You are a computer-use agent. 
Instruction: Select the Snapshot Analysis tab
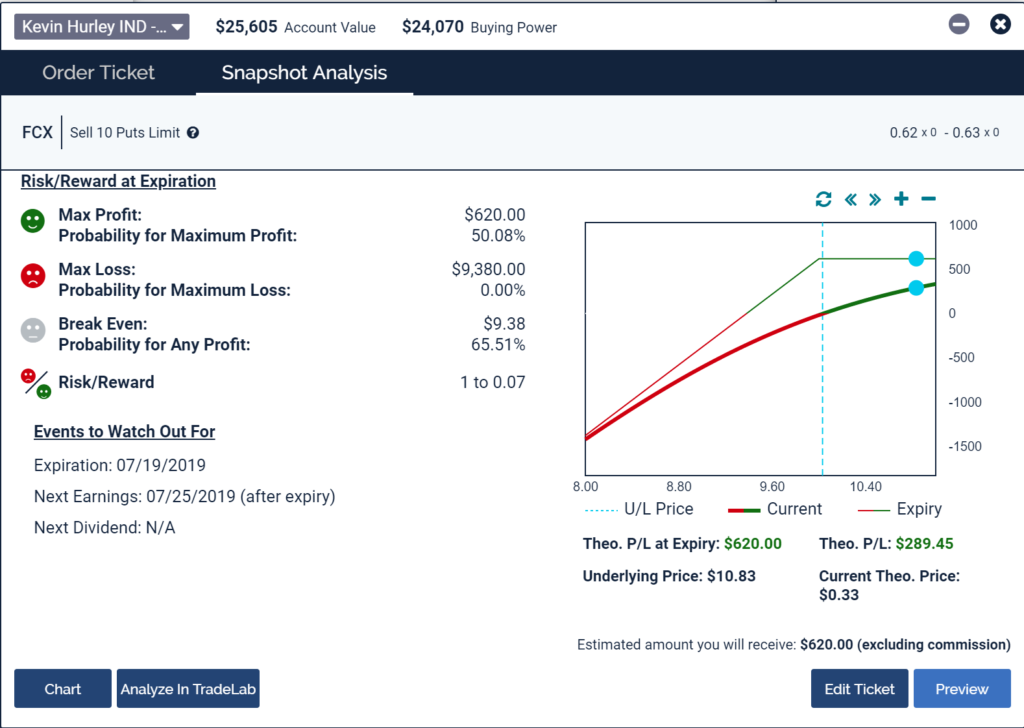(304, 73)
